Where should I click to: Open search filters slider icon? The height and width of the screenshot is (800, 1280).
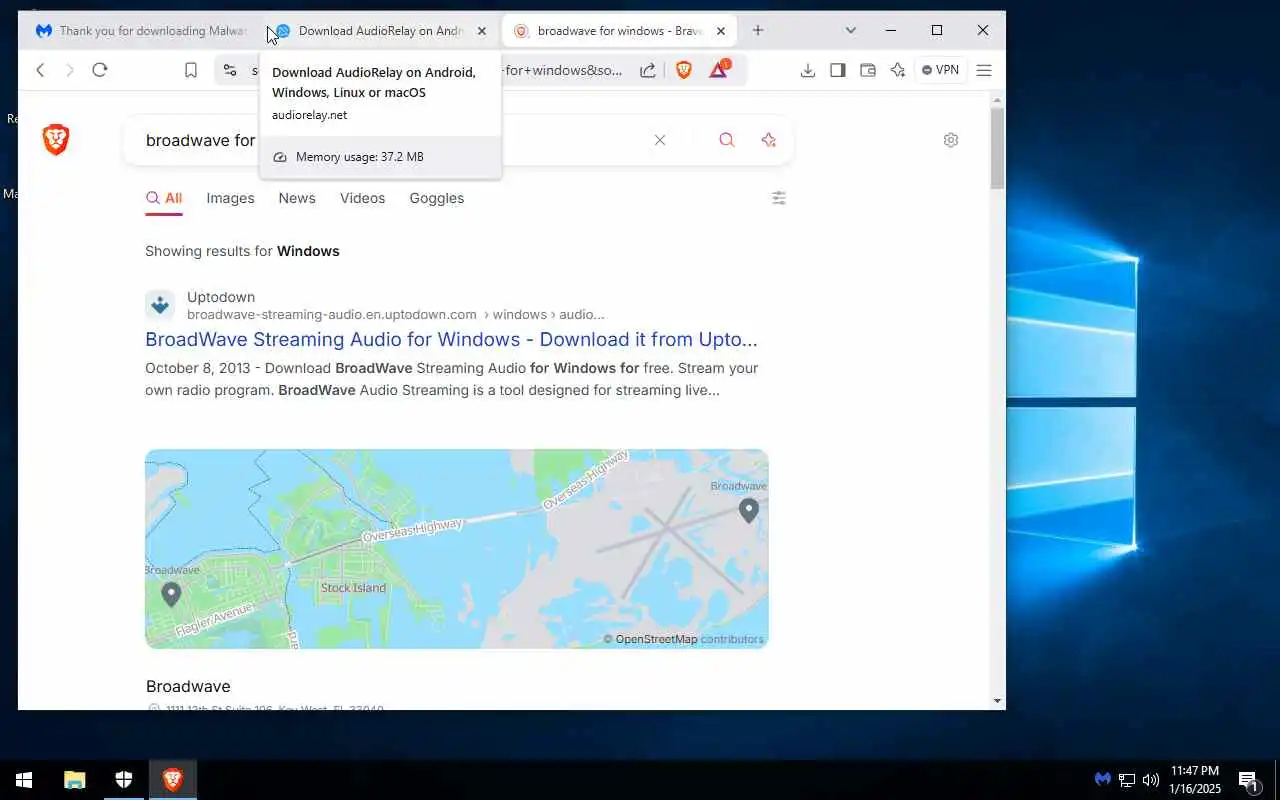point(779,198)
